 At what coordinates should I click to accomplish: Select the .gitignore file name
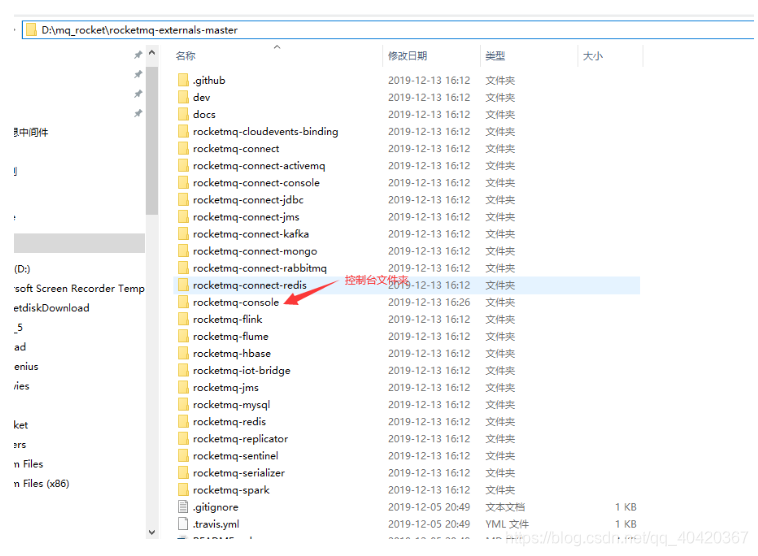(x=216, y=507)
